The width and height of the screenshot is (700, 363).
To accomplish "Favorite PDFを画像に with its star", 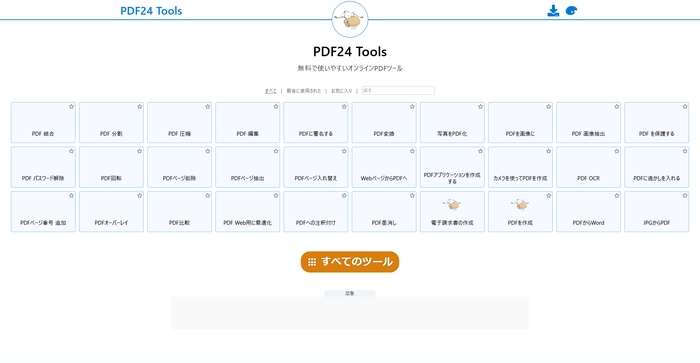I will [549, 107].
